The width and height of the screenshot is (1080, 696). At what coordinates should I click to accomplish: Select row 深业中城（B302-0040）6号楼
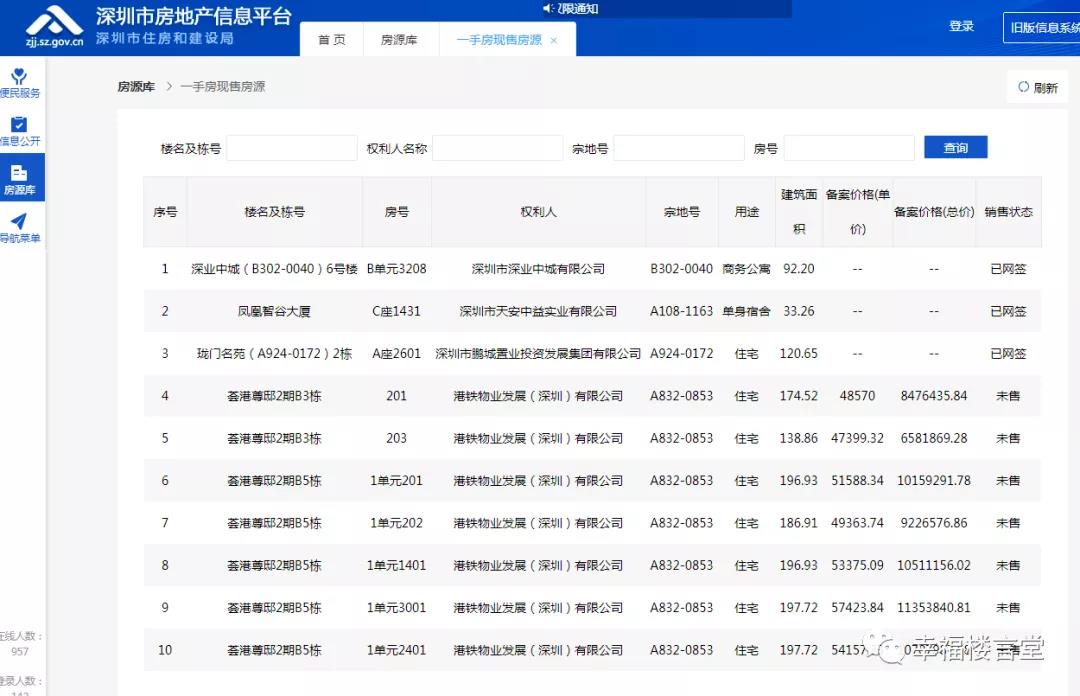click(592, 269)
